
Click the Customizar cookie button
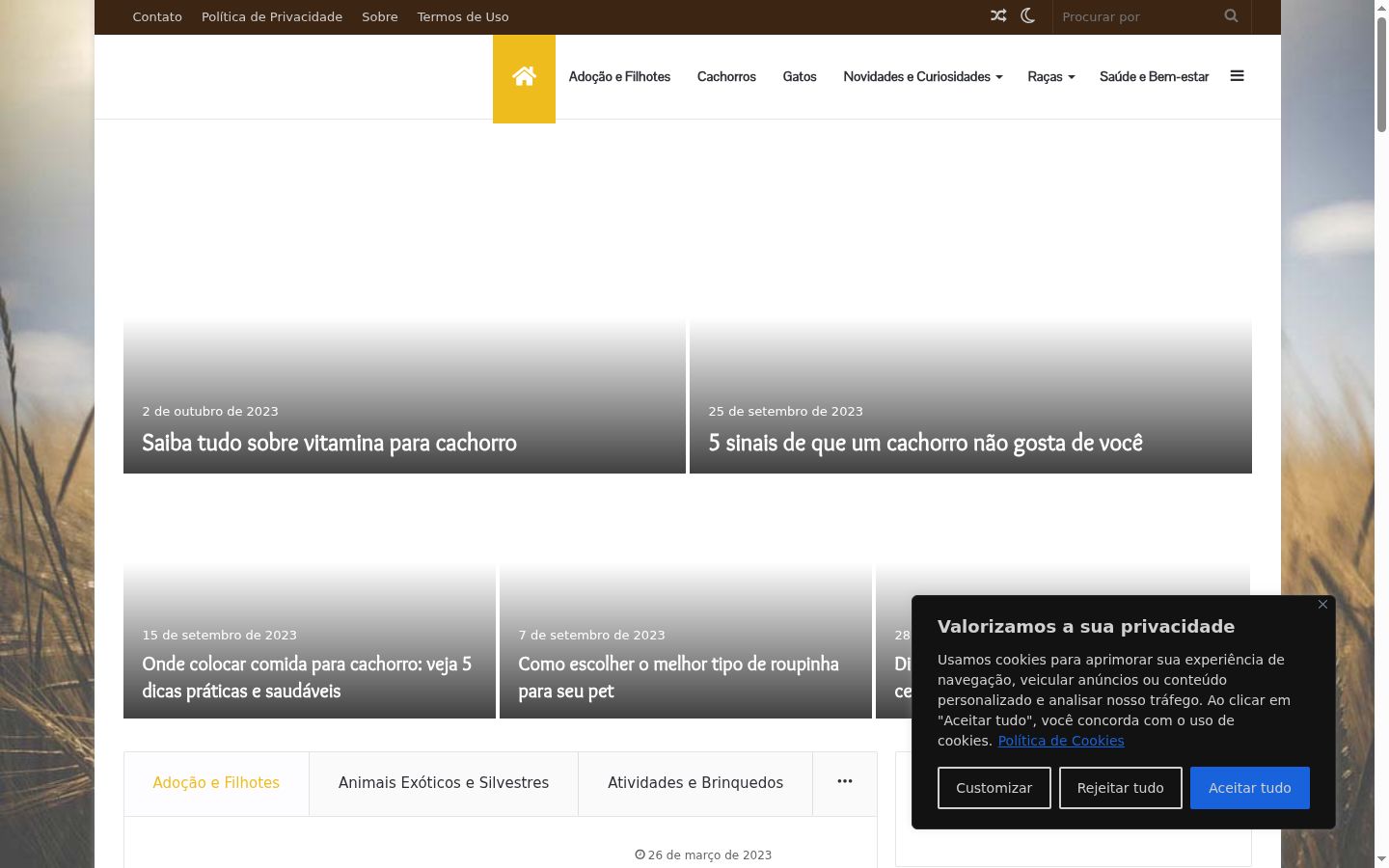(994, 788)
